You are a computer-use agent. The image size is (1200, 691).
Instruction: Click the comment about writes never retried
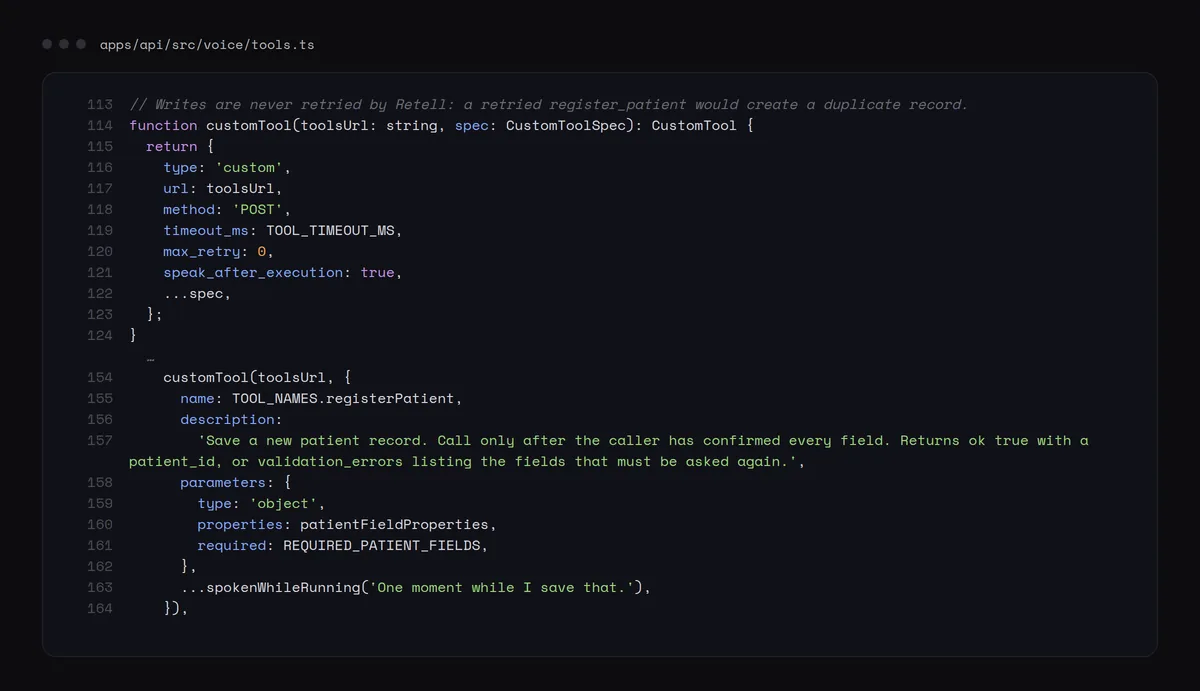point(549,104)
